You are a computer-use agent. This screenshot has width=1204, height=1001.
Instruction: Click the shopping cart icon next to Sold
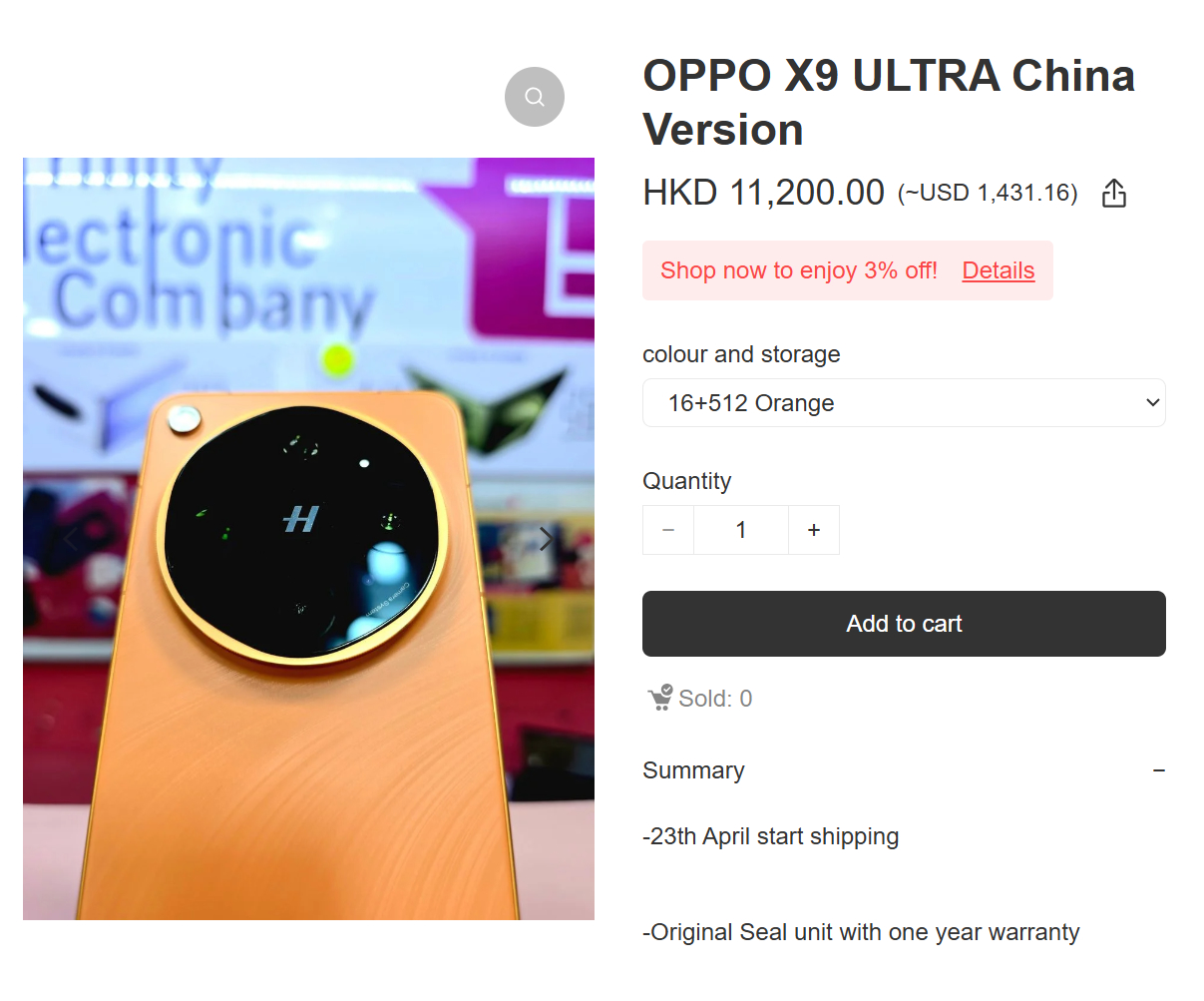coord(659,698)
